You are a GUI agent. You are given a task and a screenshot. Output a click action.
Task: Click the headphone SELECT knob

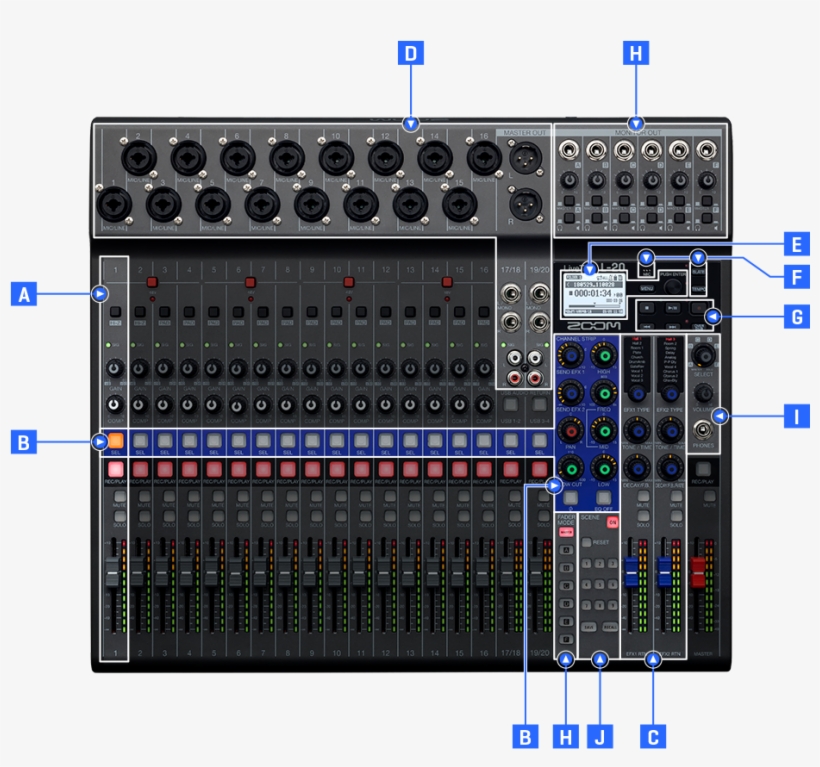[x=703, y=356]
